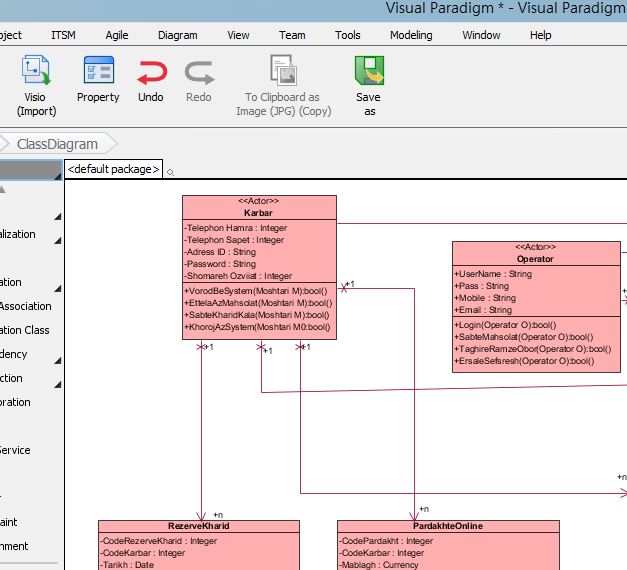Open the Agile menu

[117, 35]
